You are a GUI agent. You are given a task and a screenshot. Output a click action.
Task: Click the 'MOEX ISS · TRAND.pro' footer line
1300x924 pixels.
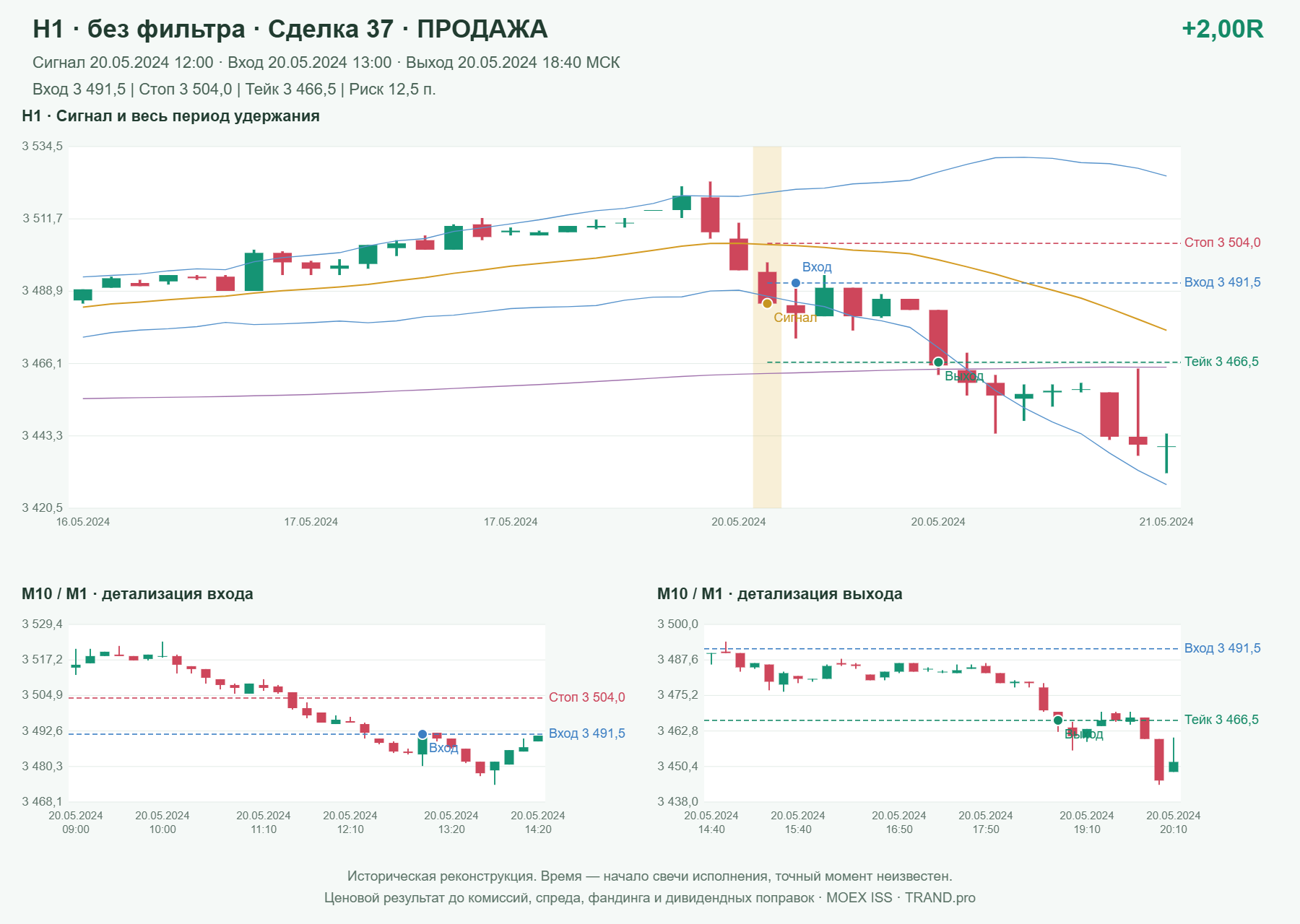click(x=901, y=898)
